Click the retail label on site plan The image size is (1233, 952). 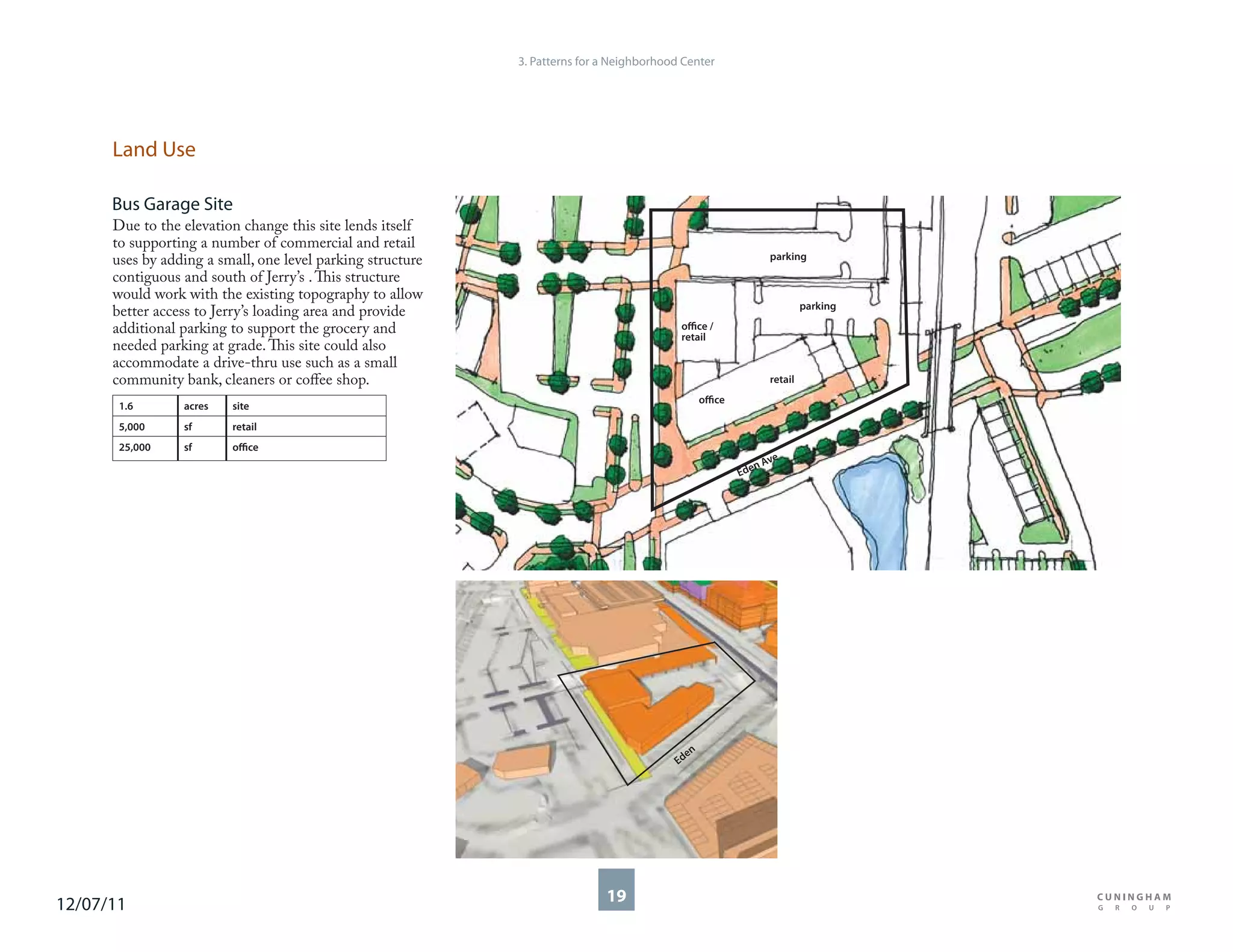tap(781, 379)
